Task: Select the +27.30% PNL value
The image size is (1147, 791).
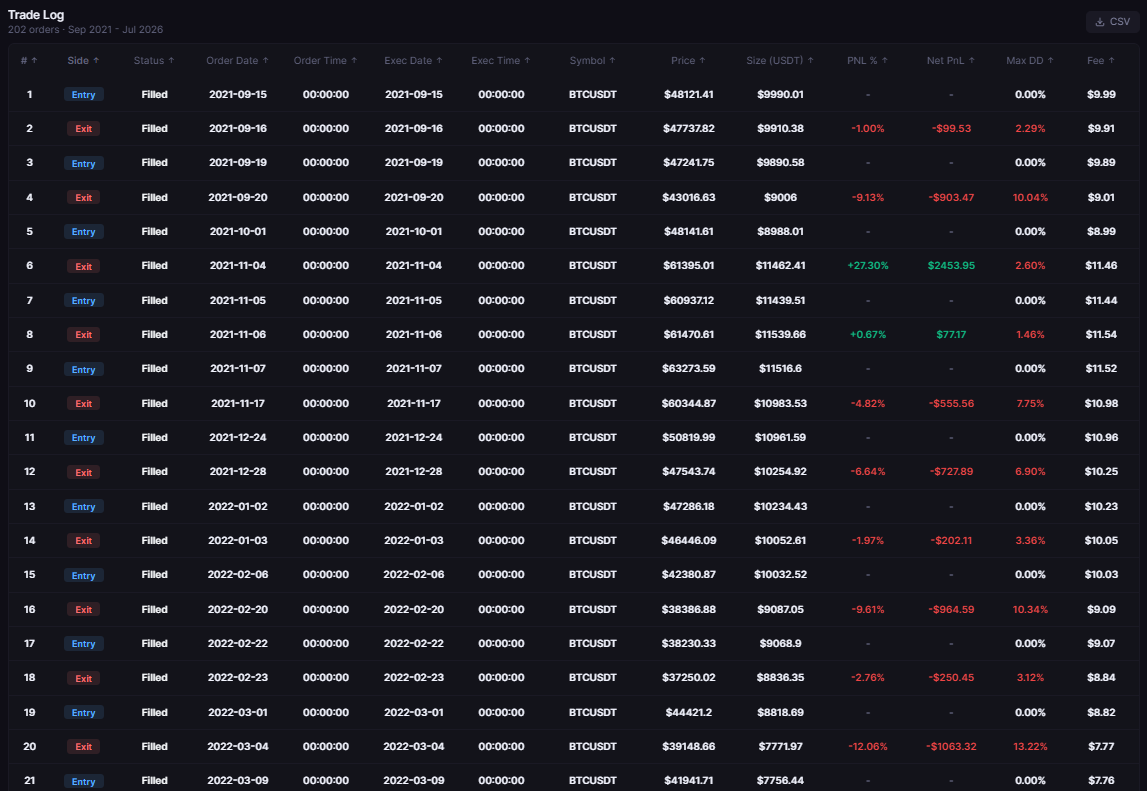Action: (868, 266)
